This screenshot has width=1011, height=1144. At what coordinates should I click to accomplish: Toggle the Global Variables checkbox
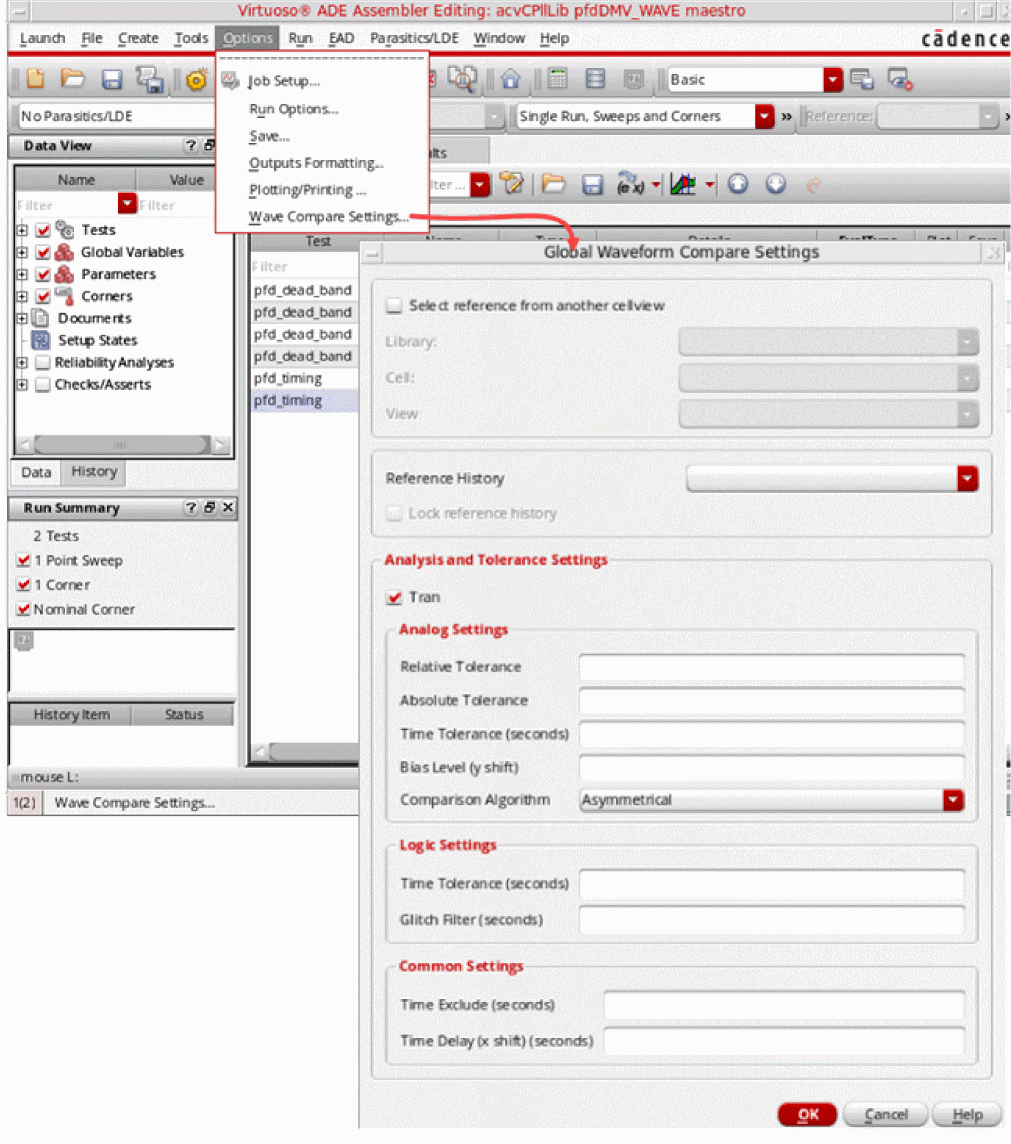tap(43, 252)
